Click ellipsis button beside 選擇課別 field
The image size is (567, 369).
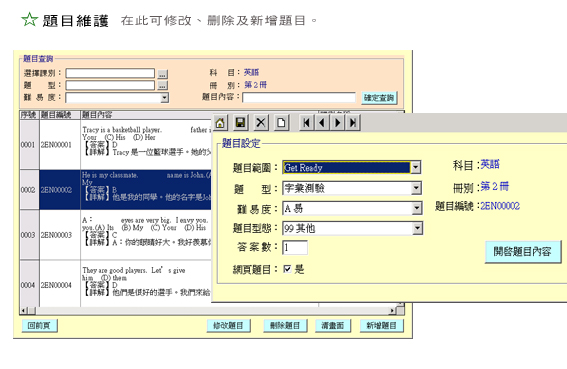coord(162,74)
